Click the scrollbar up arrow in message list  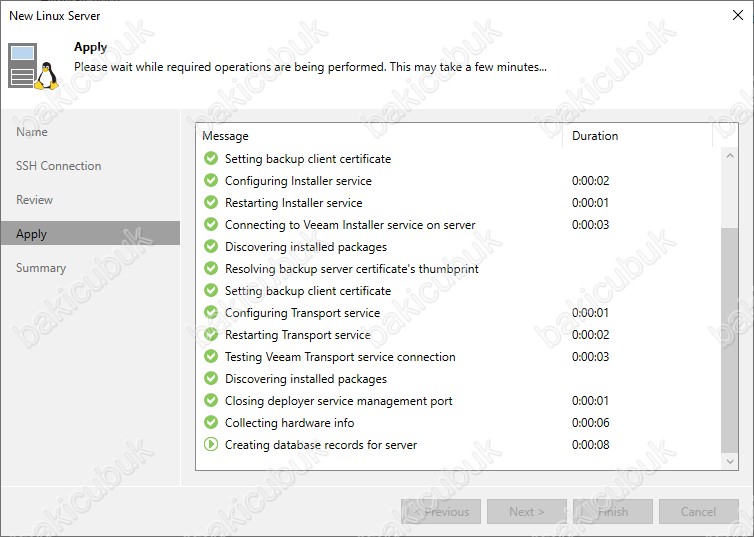(730, 156)
